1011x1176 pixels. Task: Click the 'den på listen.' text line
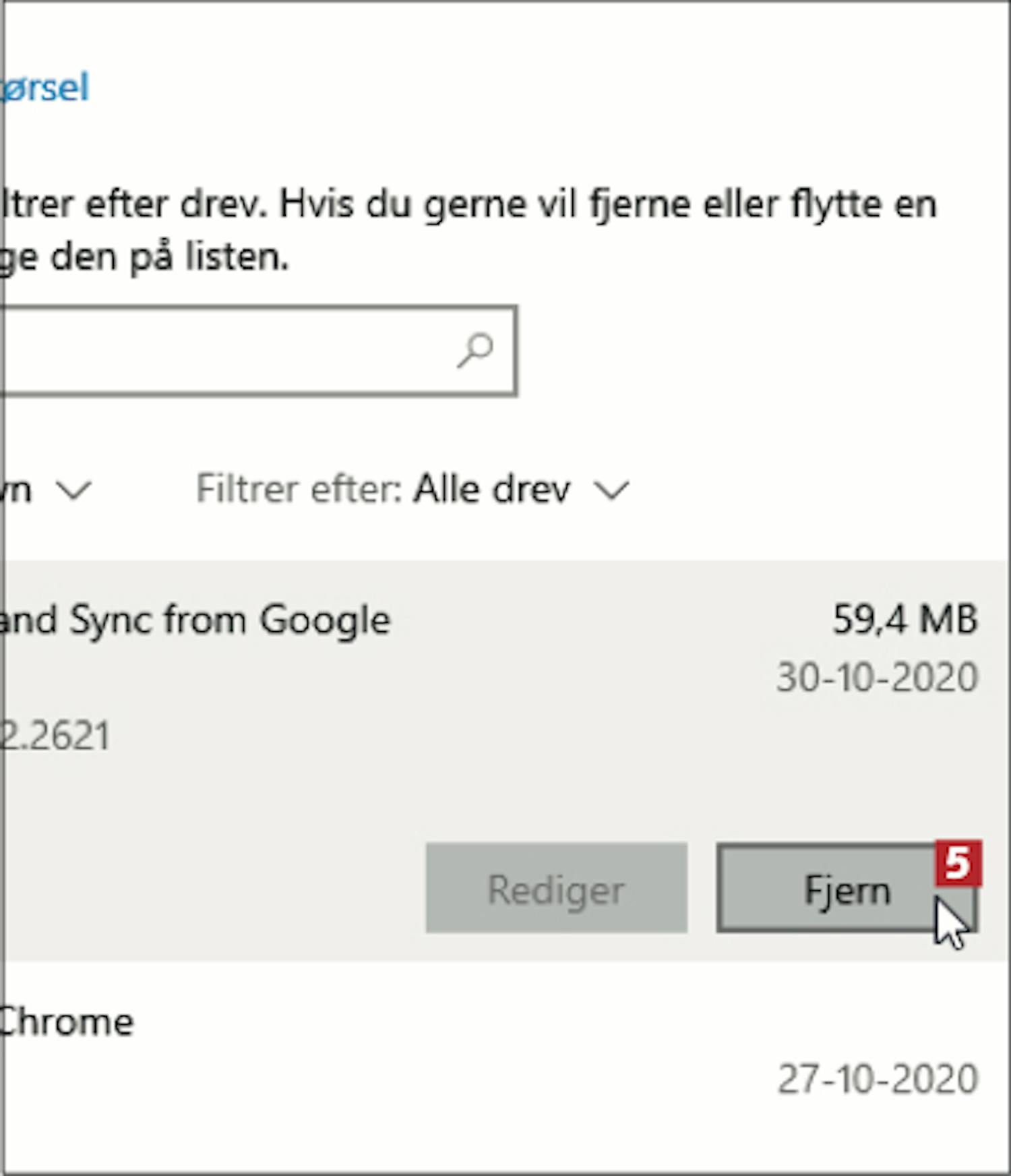[x=145, y=257]
